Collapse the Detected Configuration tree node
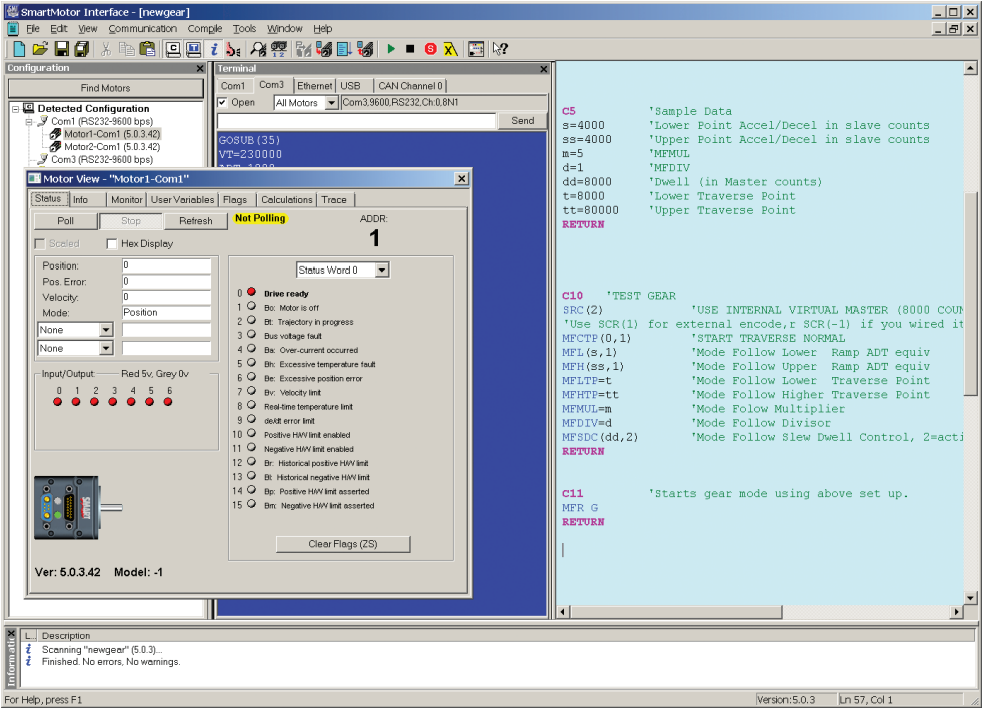Viewport: 982px width, 709px height. tap(16, 108)
